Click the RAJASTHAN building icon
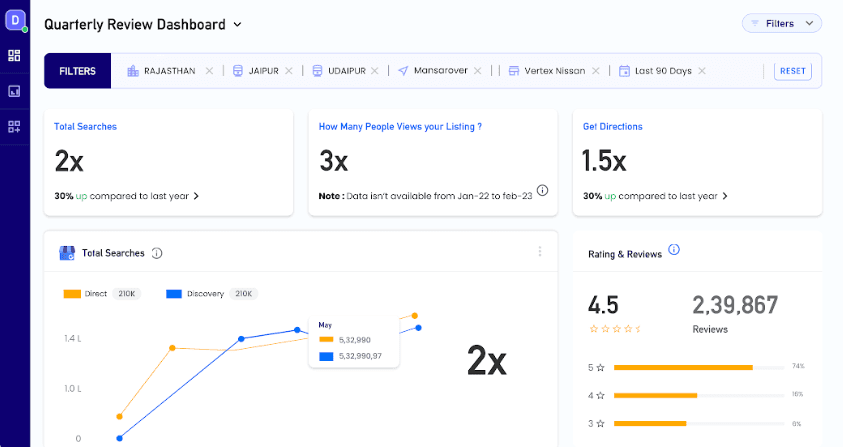Viewport: 843px width, 447px height. pos(133,71)
